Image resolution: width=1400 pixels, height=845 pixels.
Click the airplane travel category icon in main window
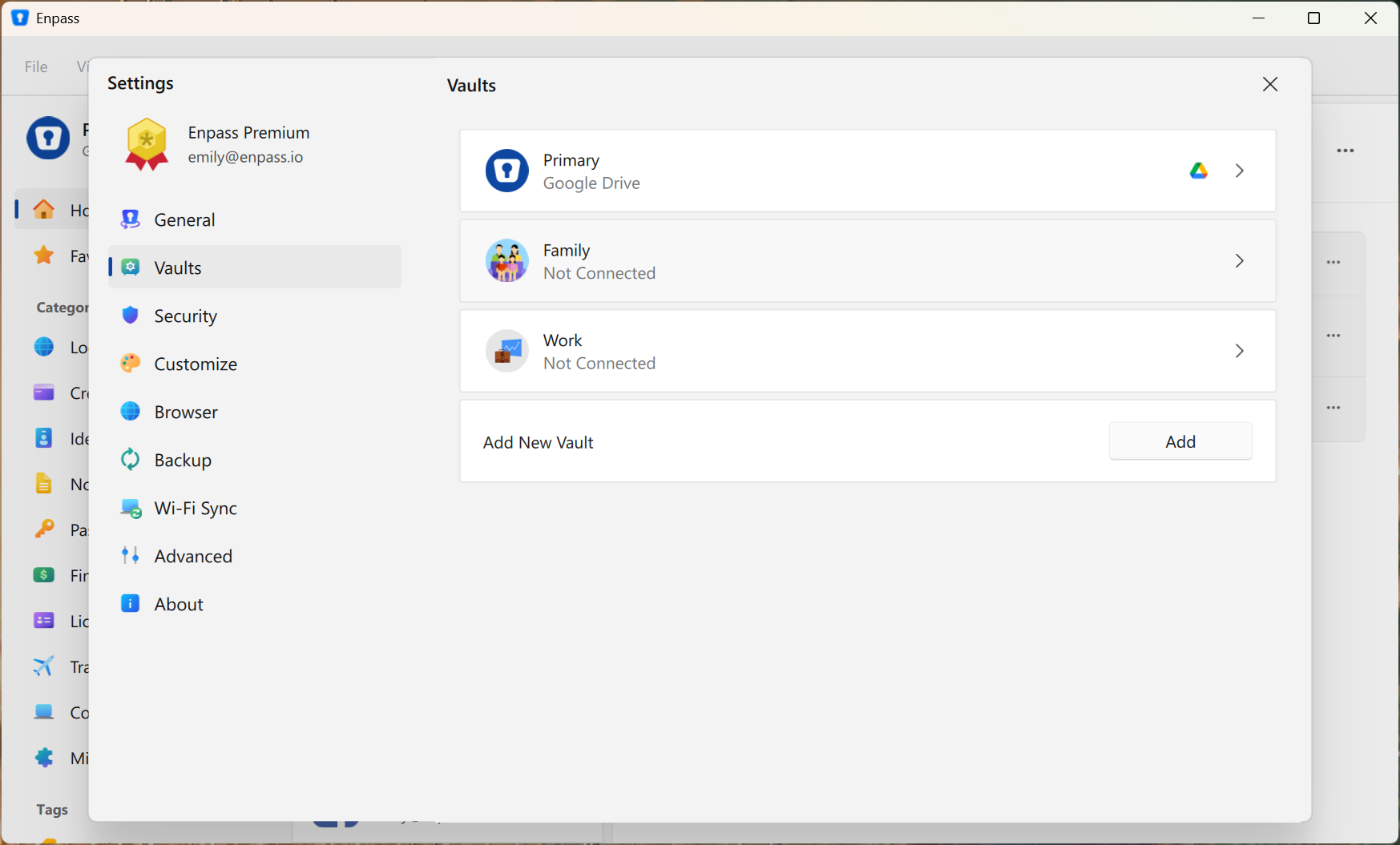point(44,666)
